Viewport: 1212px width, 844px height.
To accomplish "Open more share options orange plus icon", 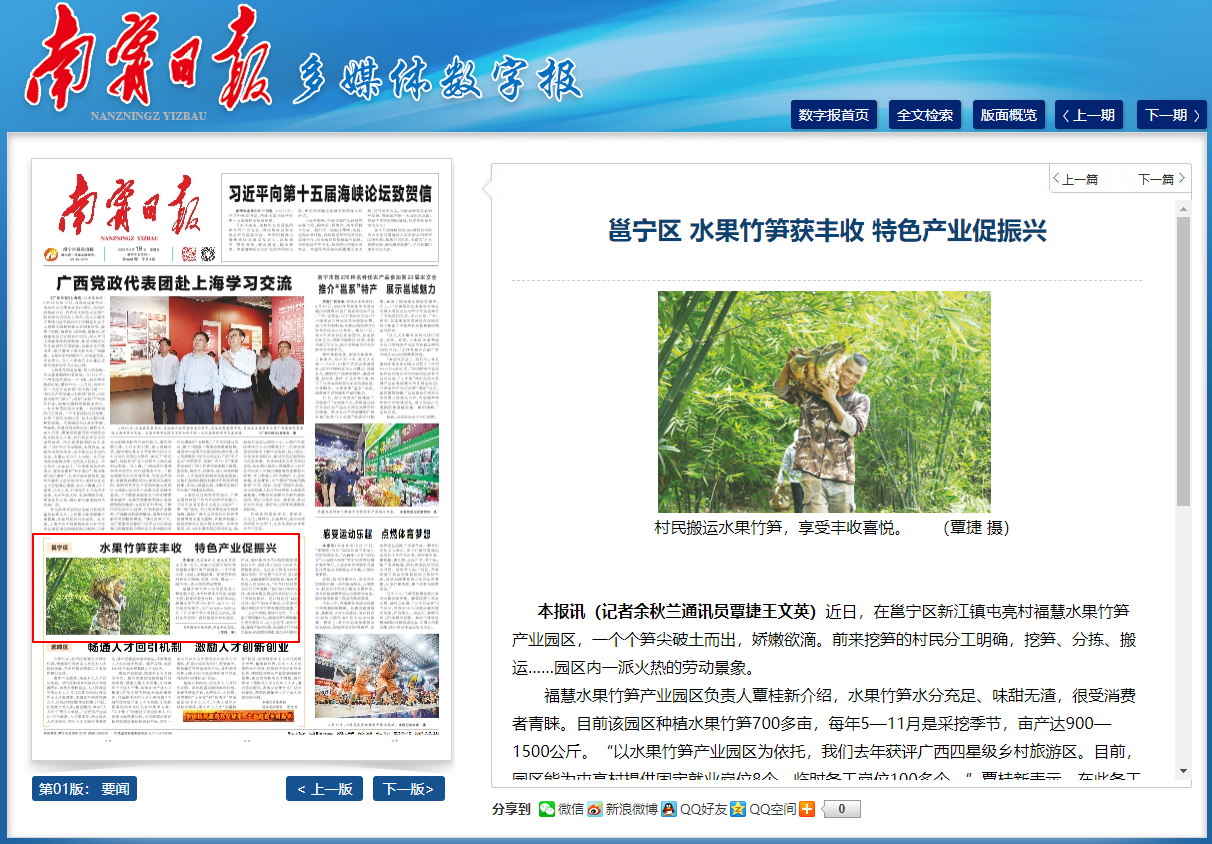I will tap(807, 809).
